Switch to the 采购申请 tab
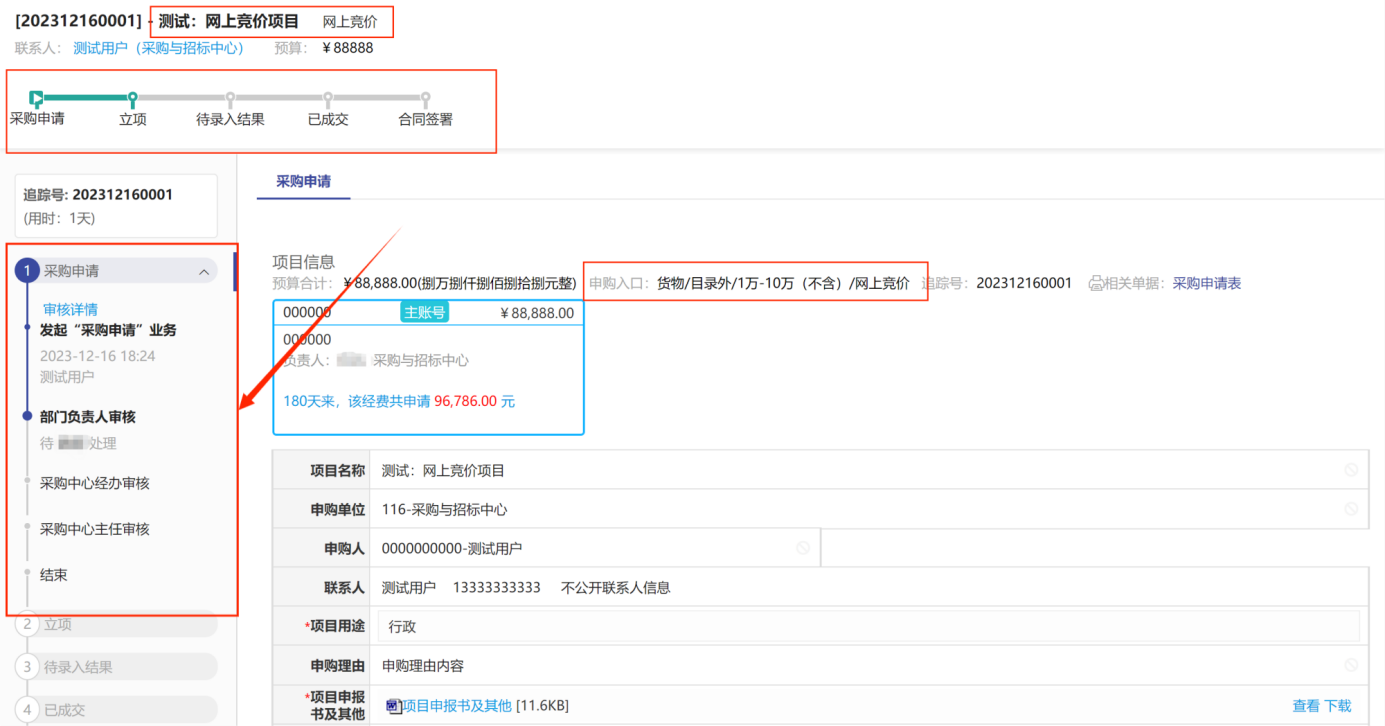 tap(303, 182)
